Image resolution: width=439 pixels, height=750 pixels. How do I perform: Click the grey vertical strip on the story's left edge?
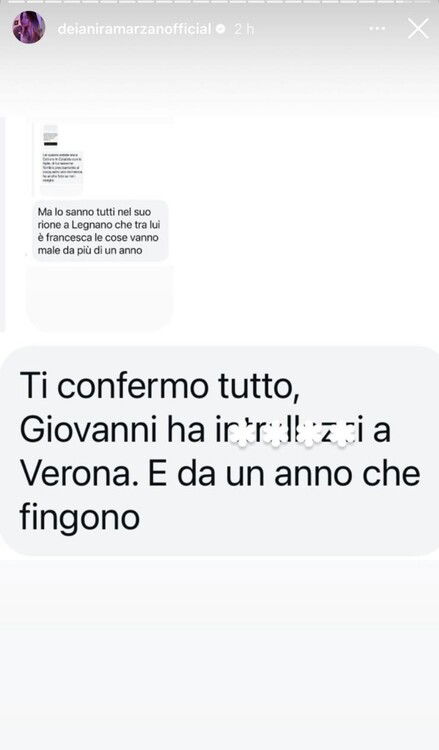2,224
